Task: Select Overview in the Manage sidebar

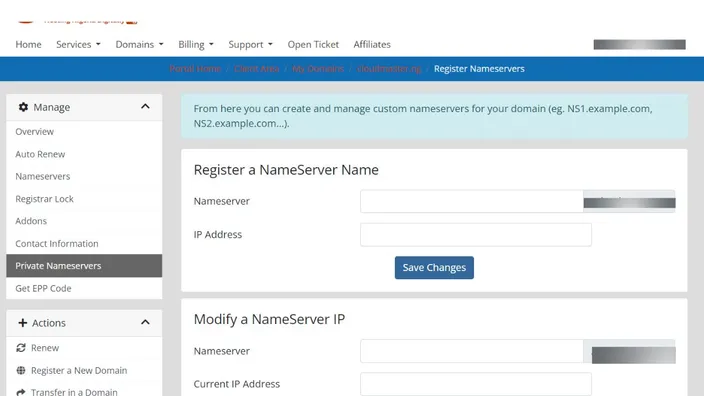Action: [x=84, y=132]
